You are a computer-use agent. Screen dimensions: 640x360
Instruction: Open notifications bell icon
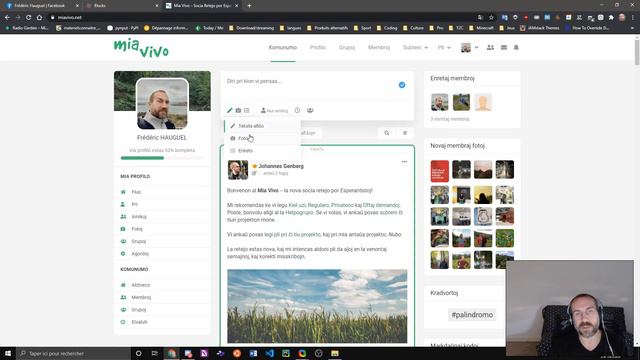click(516, 47)
